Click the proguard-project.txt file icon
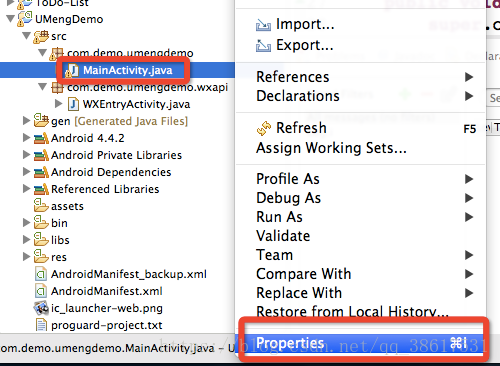500x366 pixels. (41, 325)
